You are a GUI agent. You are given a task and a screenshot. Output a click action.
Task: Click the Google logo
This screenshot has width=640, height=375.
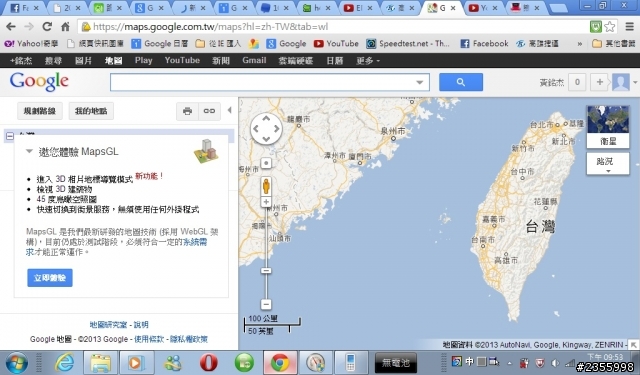pos(39,81)
